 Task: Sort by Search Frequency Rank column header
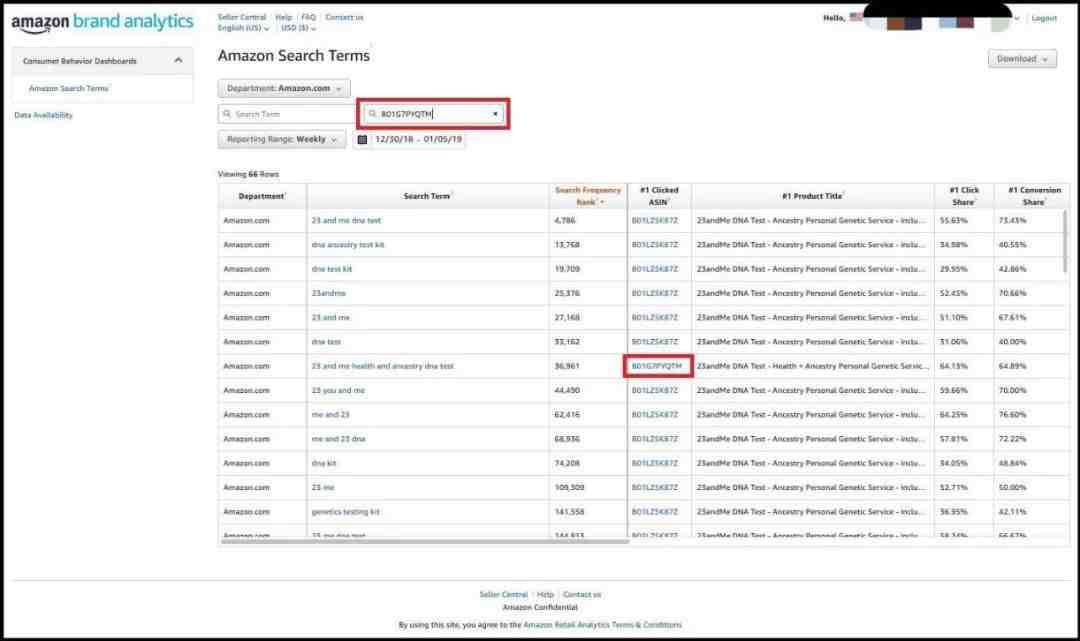click(x=588, y=196)
